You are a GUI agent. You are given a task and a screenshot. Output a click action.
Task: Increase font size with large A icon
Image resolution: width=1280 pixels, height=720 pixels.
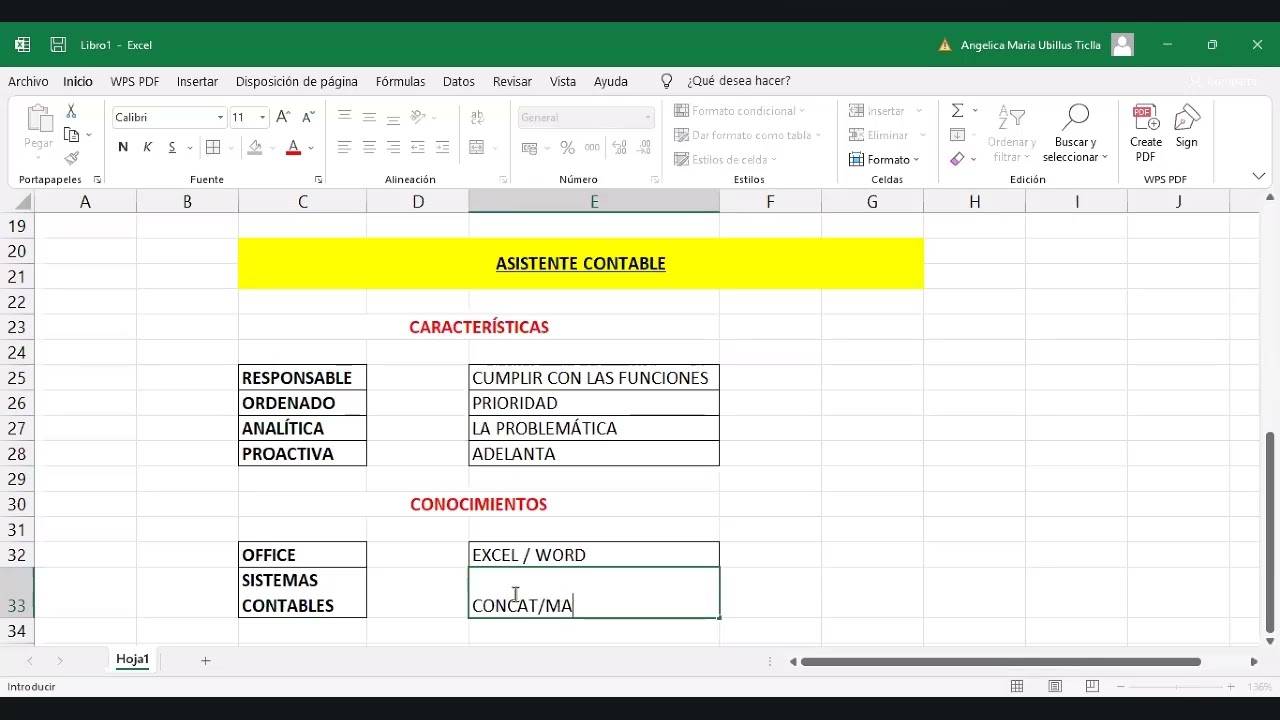point(283,117)
